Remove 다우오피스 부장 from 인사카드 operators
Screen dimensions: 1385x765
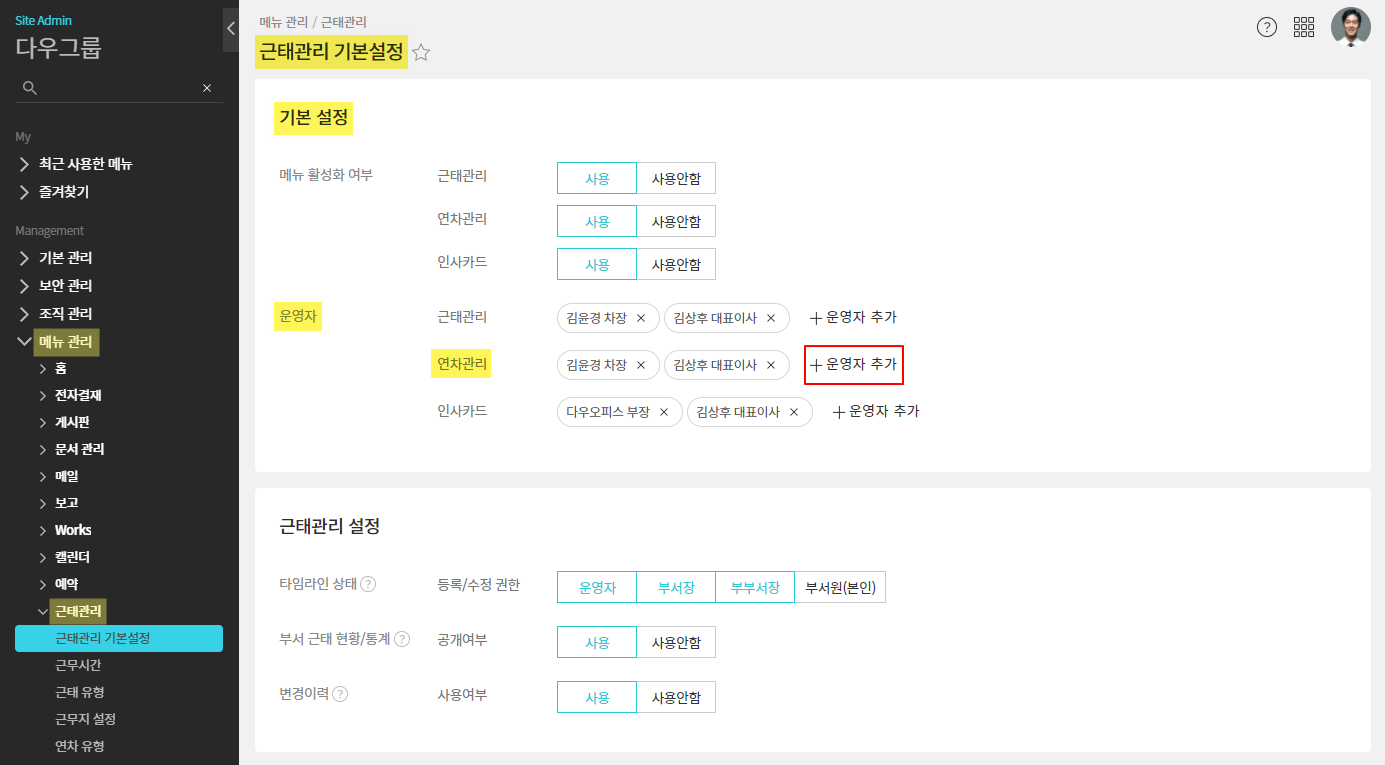pos(664,412)
